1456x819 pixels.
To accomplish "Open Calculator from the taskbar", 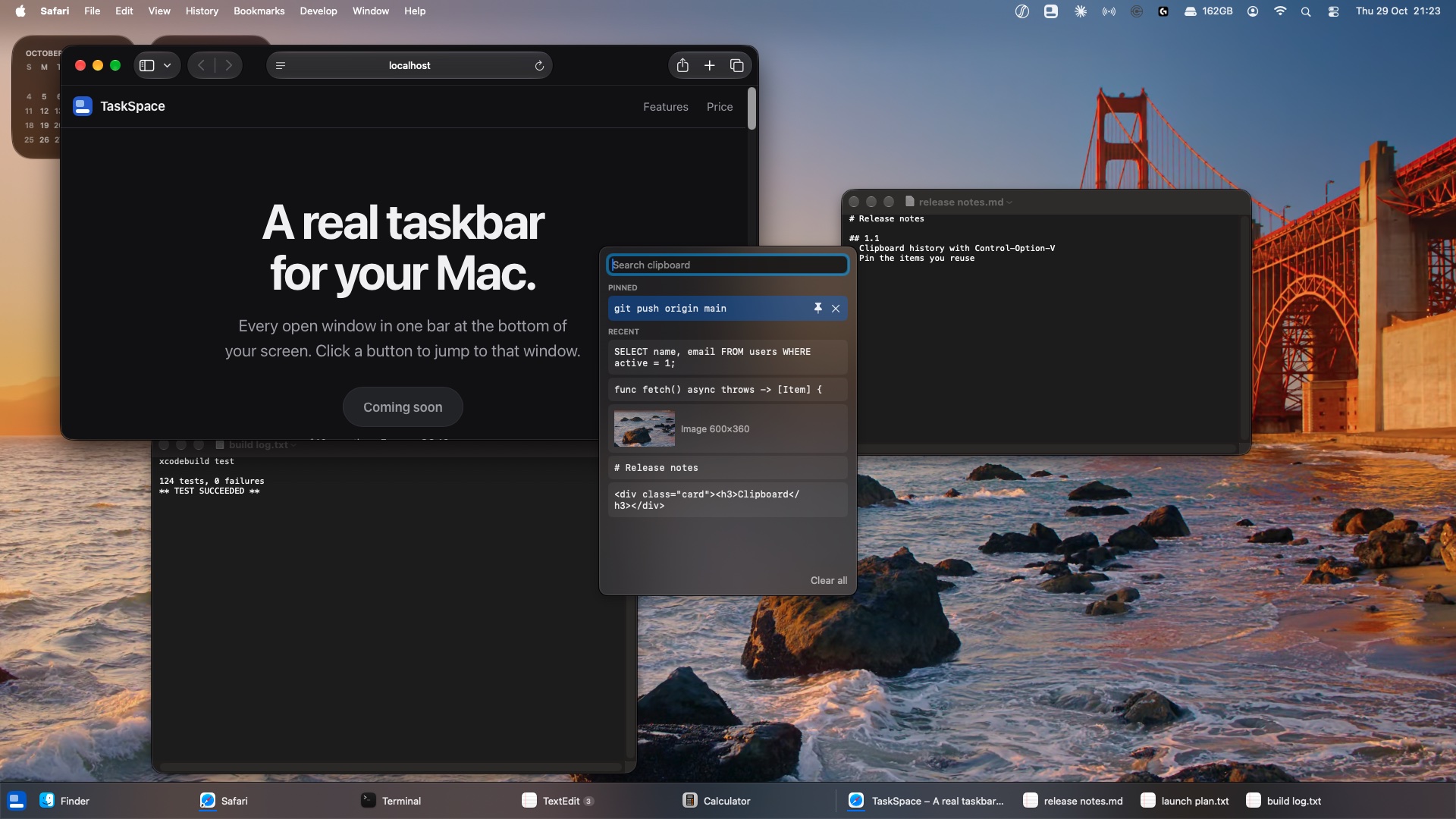I will coord(717,801).
